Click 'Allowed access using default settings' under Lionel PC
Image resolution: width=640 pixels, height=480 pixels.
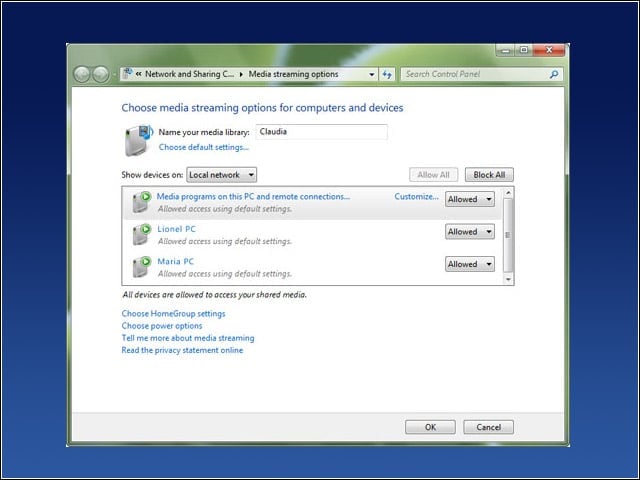[225, 241]
